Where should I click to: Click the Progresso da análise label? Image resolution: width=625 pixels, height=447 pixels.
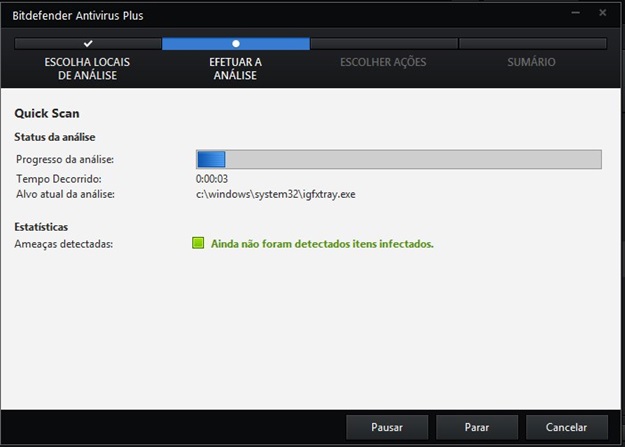coord(65,160)
